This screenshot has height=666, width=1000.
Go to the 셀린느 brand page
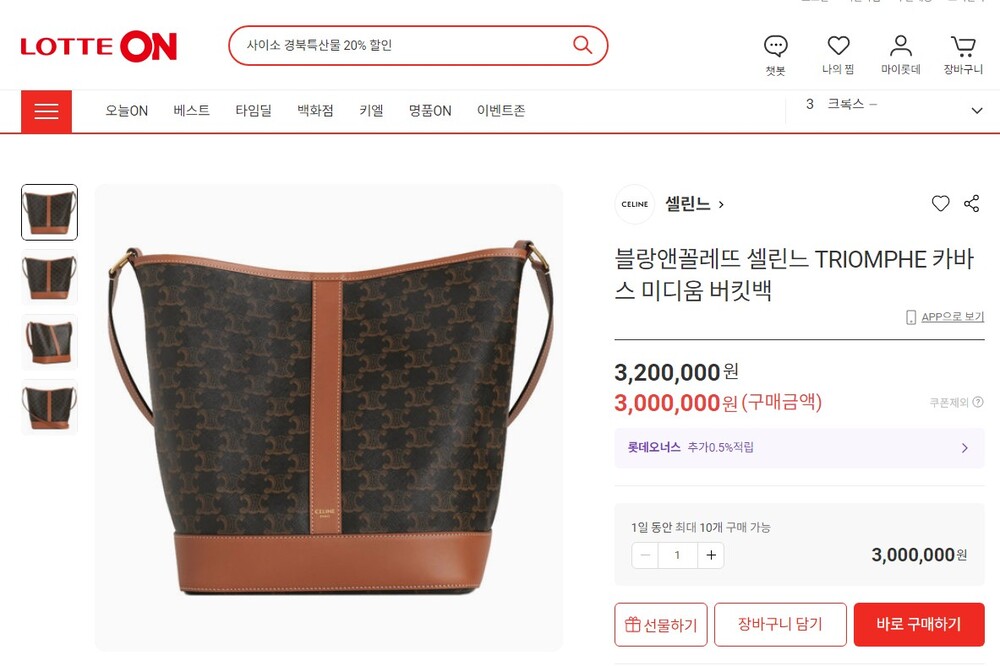[x=695, y=204]
